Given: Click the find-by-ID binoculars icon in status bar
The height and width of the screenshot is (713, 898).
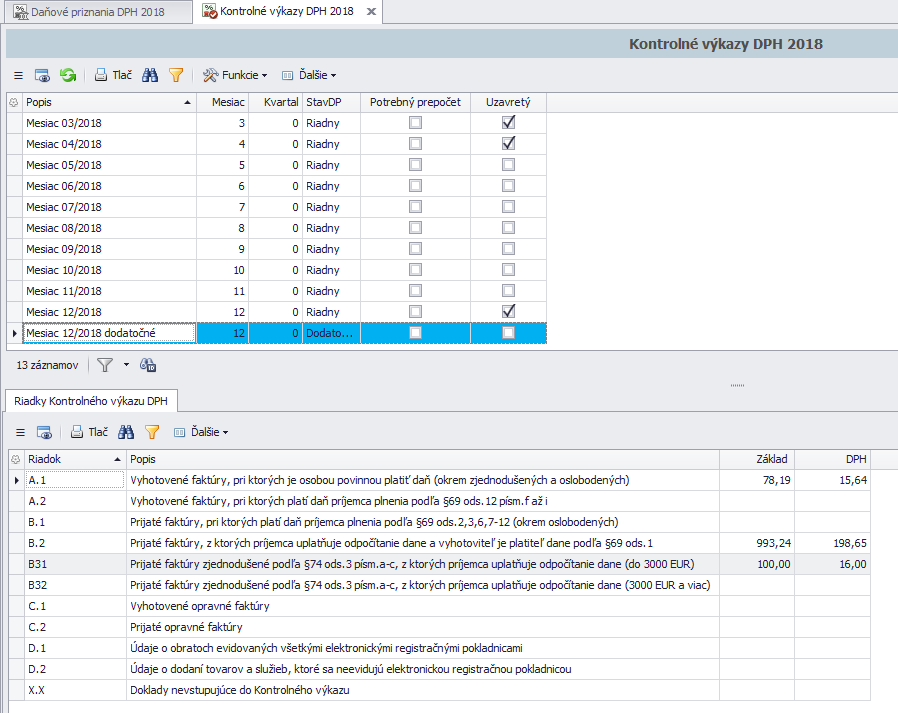Looking at the screenshot, I should (x=148, y=365).
